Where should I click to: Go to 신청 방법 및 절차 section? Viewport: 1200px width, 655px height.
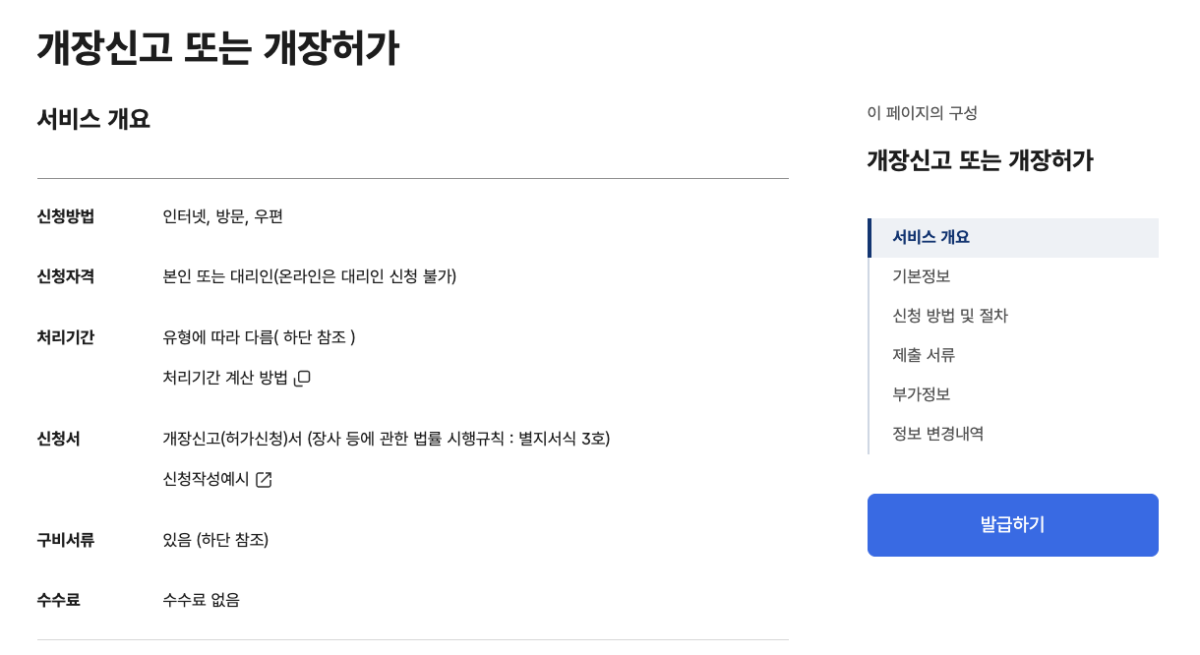[950, 316]
